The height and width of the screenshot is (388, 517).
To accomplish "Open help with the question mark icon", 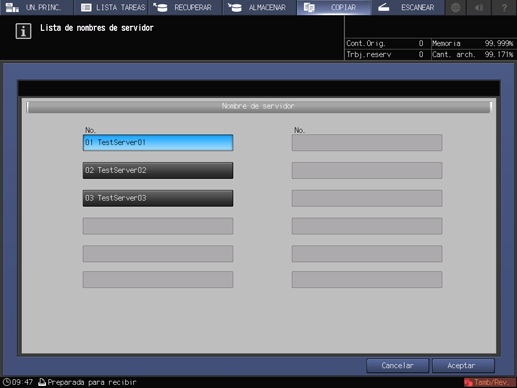I will [504, 7].
